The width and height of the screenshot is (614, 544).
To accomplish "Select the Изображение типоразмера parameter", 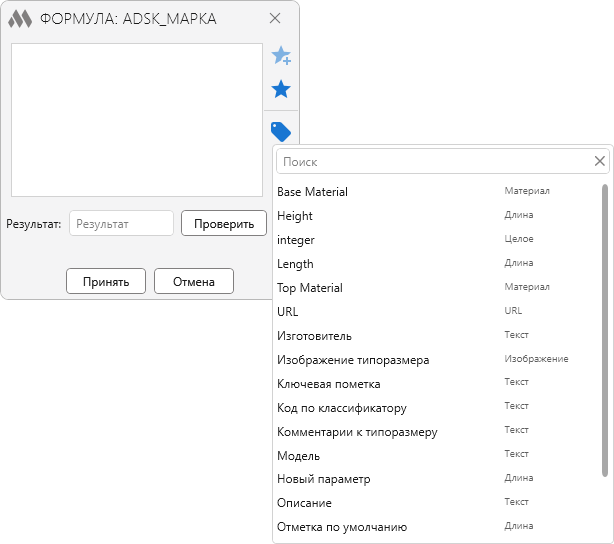I will 438,360.
